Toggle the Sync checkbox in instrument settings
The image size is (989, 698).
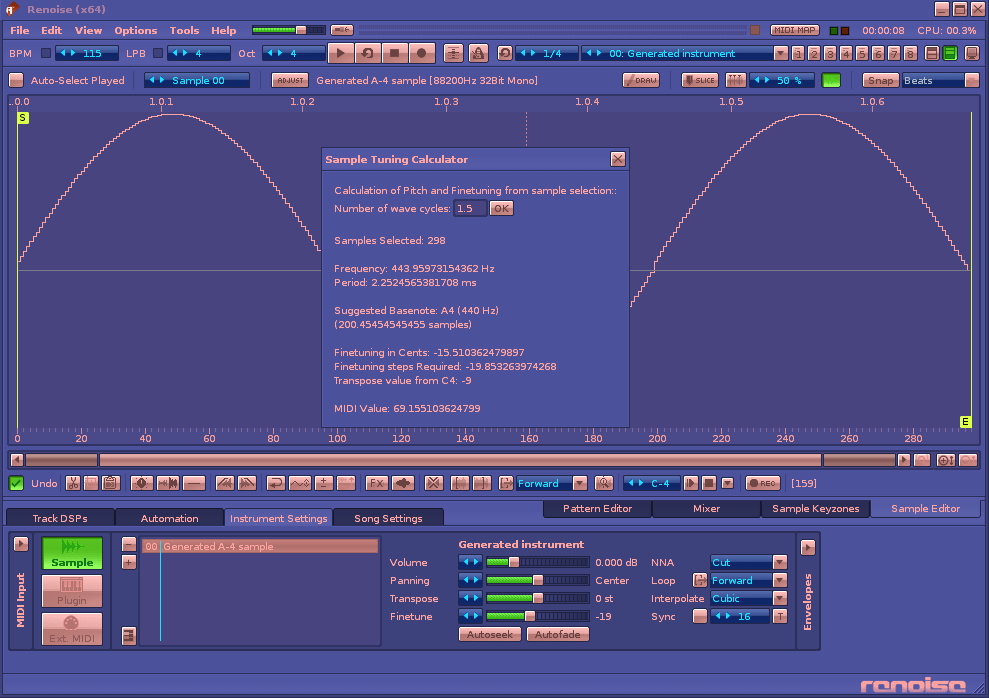[699, 617]
